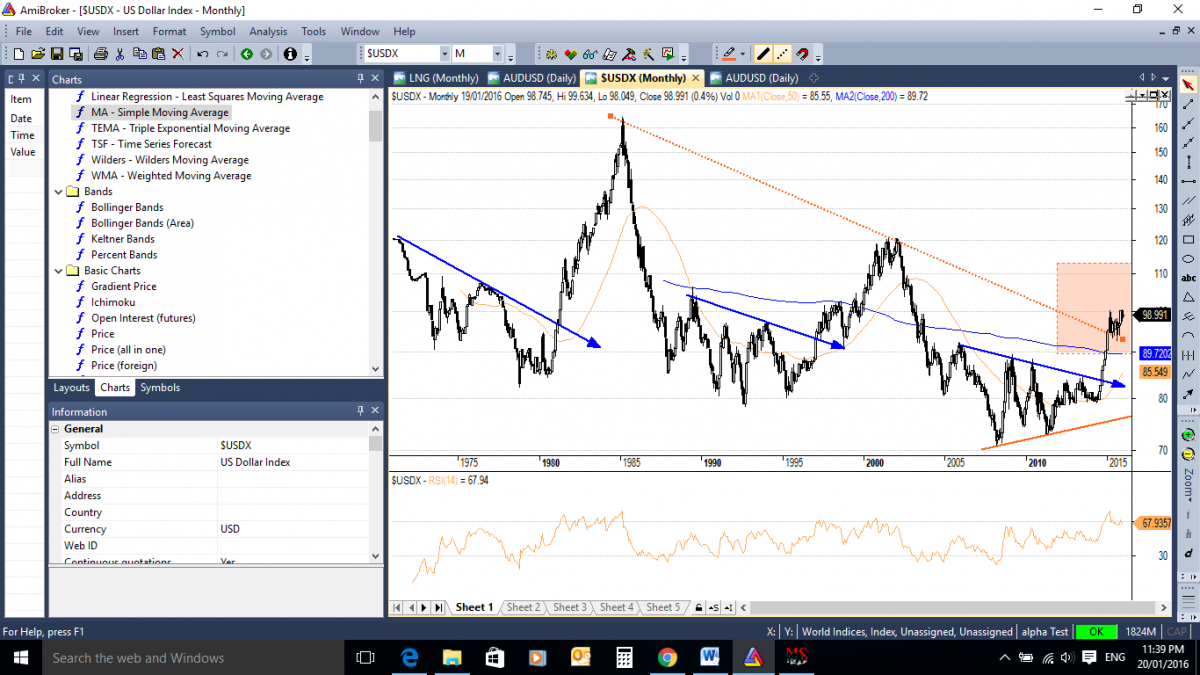Click the Cut scissors icon
Screen dimensions: 1200x675
[x=118, y=54]
